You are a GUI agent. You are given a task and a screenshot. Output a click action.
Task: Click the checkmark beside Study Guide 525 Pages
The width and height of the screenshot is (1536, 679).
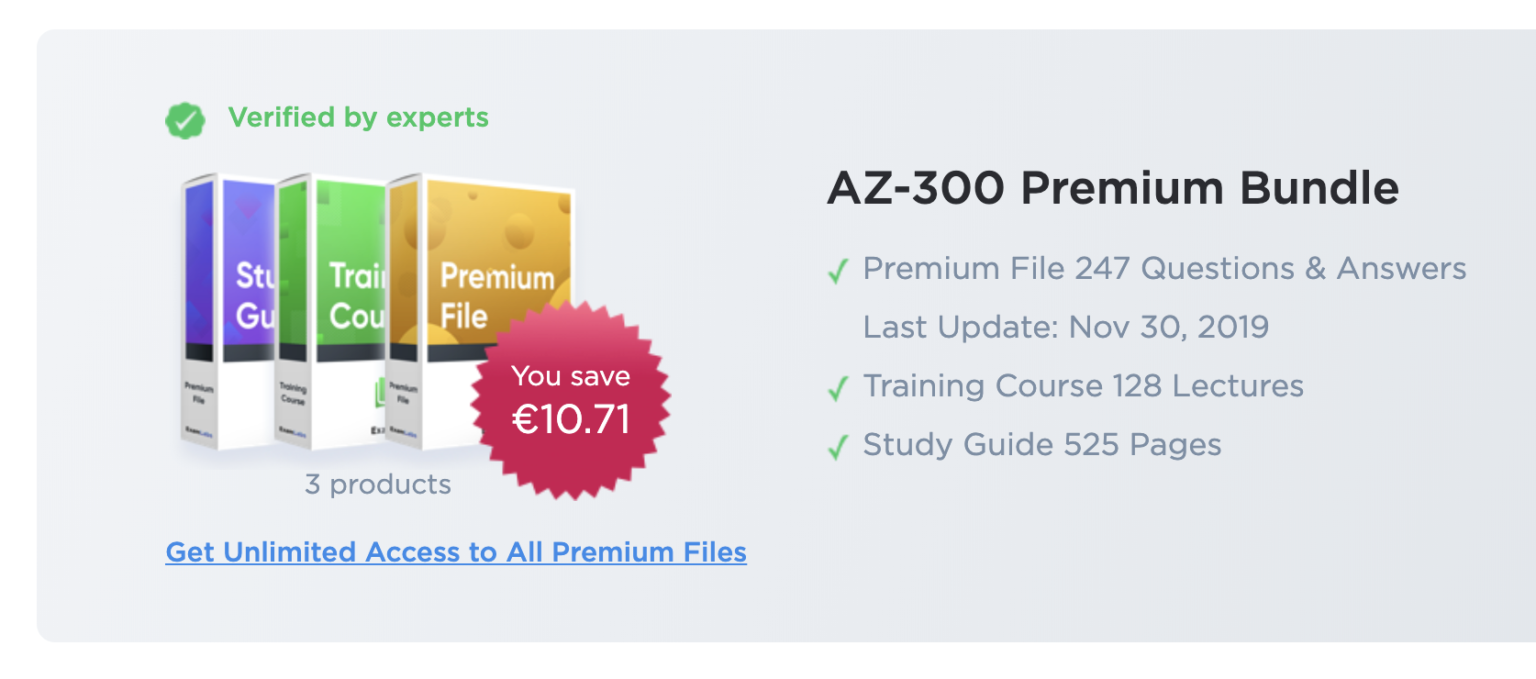pos(838,446)
